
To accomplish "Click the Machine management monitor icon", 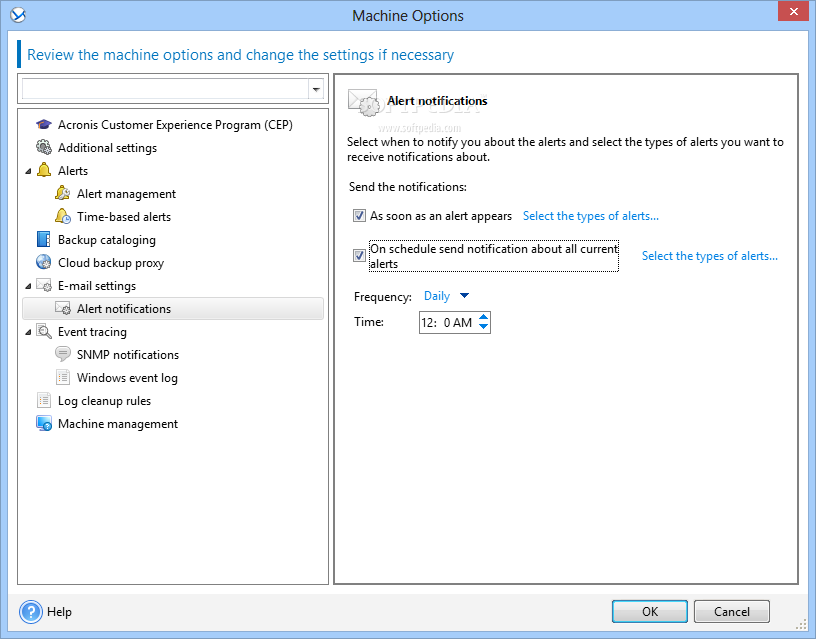I will (x=44, y=424).
